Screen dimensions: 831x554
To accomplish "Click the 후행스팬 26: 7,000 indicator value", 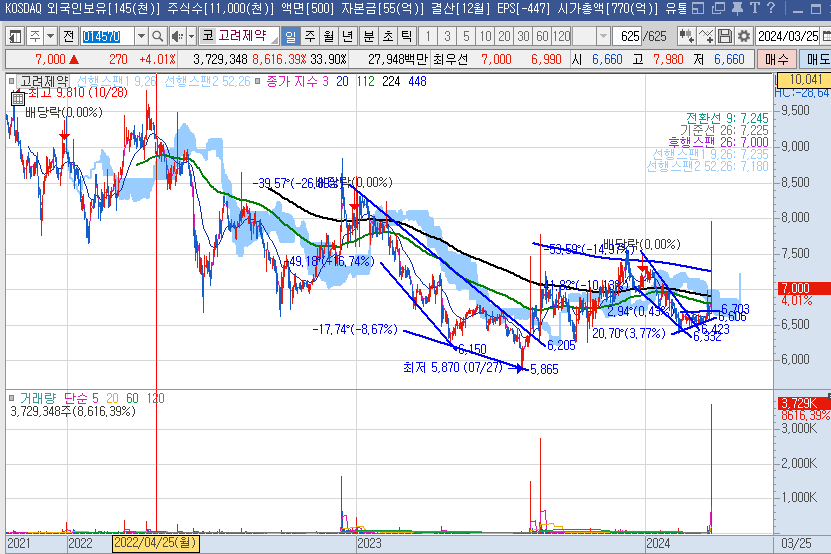I will [718, 142].
